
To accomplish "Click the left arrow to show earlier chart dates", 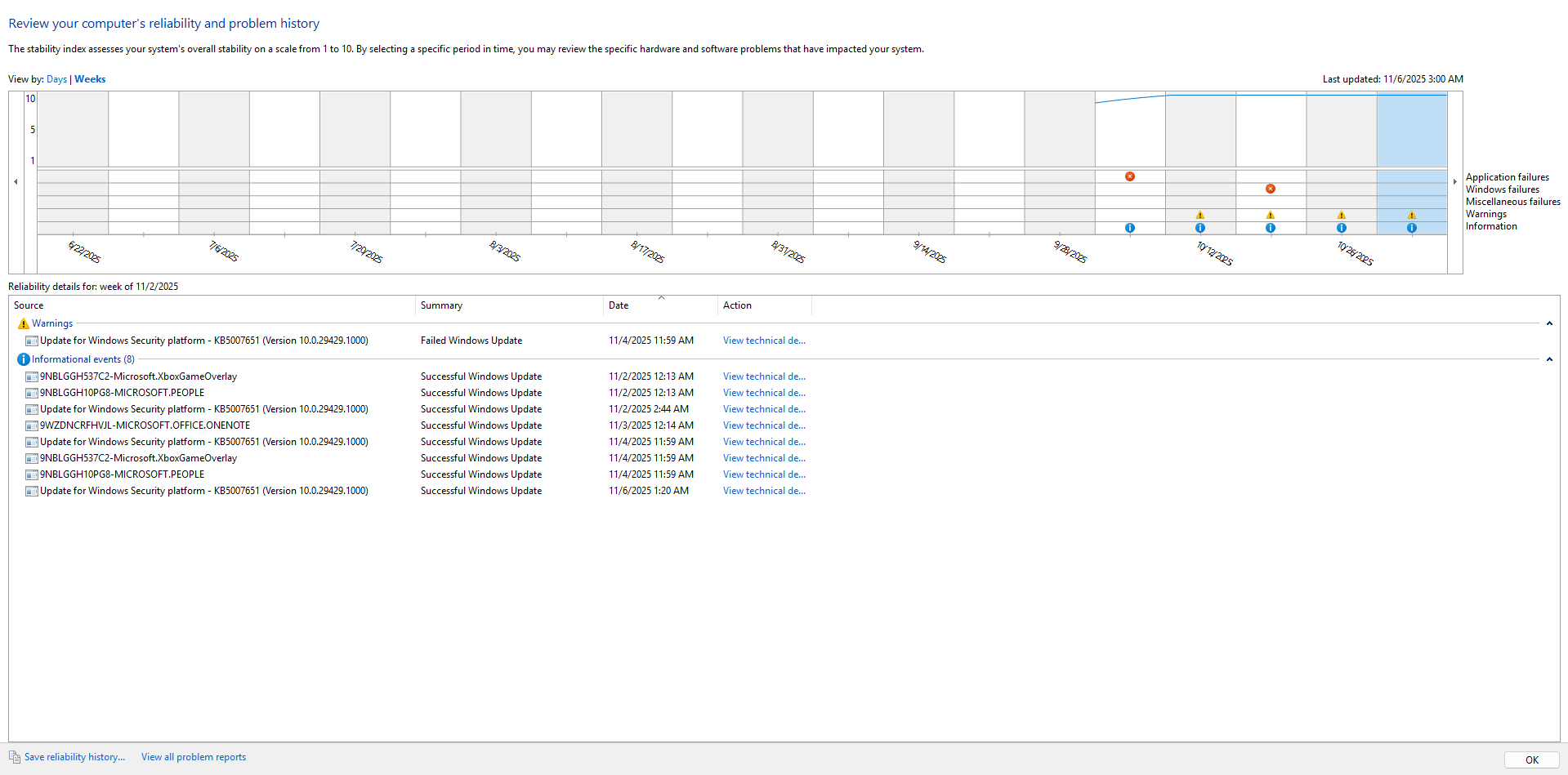I will [16, 181].
